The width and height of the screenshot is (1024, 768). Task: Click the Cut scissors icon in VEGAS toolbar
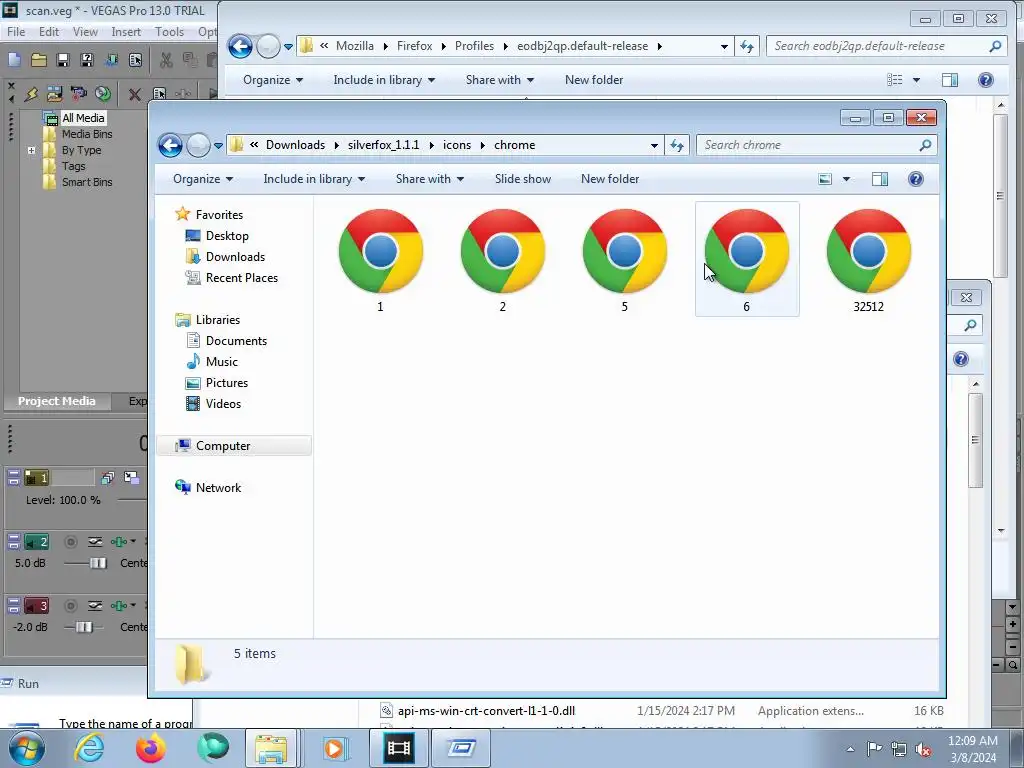coord(166,60)
